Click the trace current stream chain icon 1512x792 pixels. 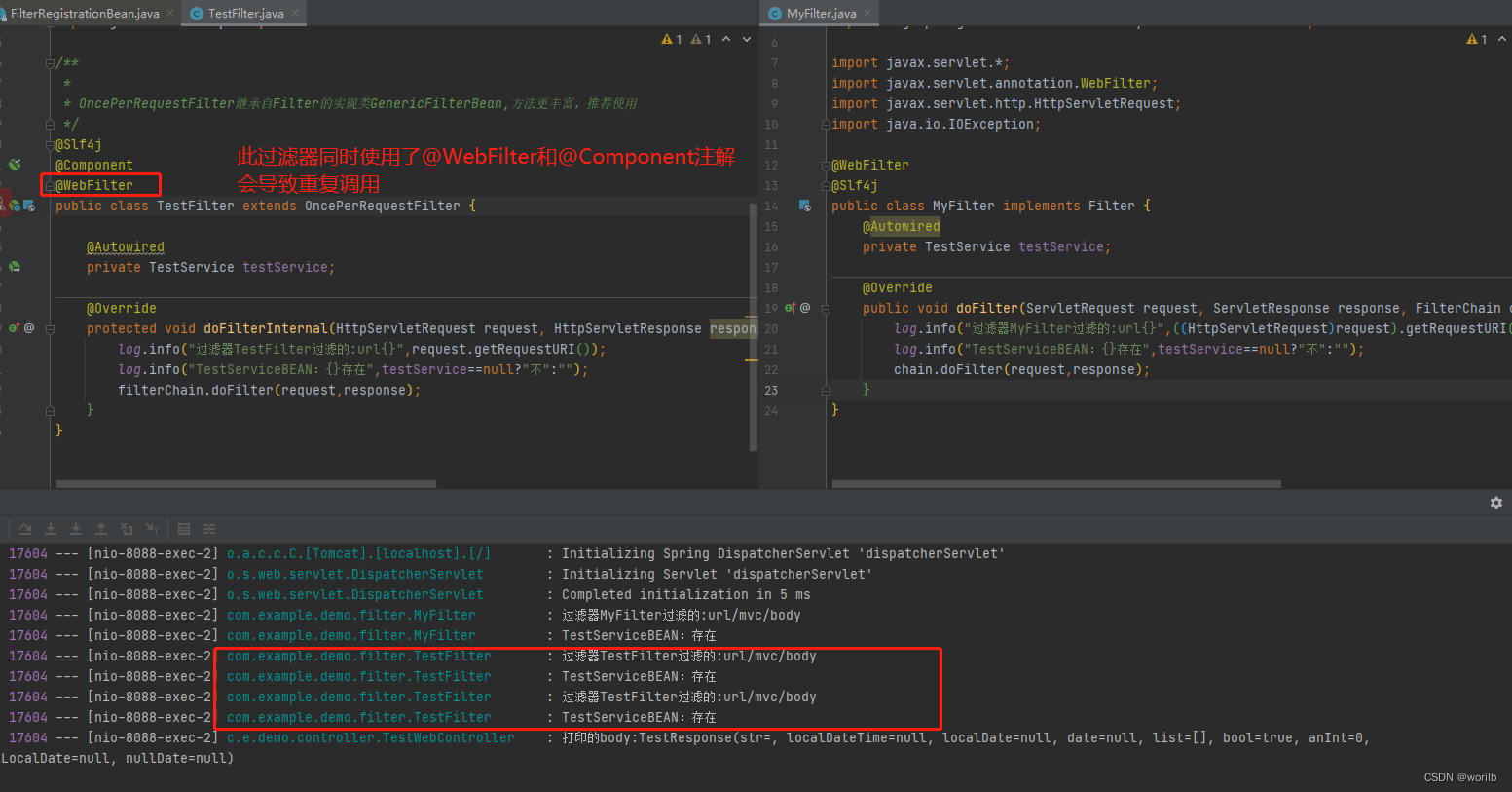pos(209,529)
